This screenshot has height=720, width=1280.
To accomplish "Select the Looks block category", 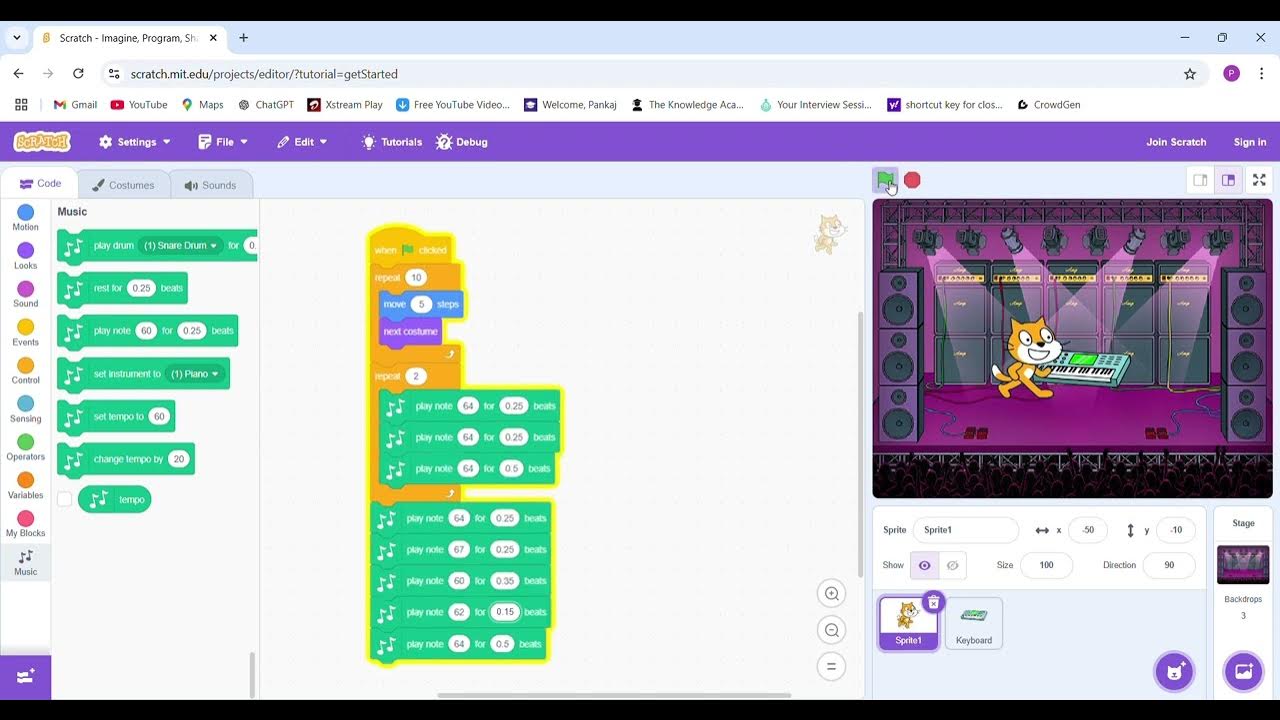I will click(x=26, y=256).
